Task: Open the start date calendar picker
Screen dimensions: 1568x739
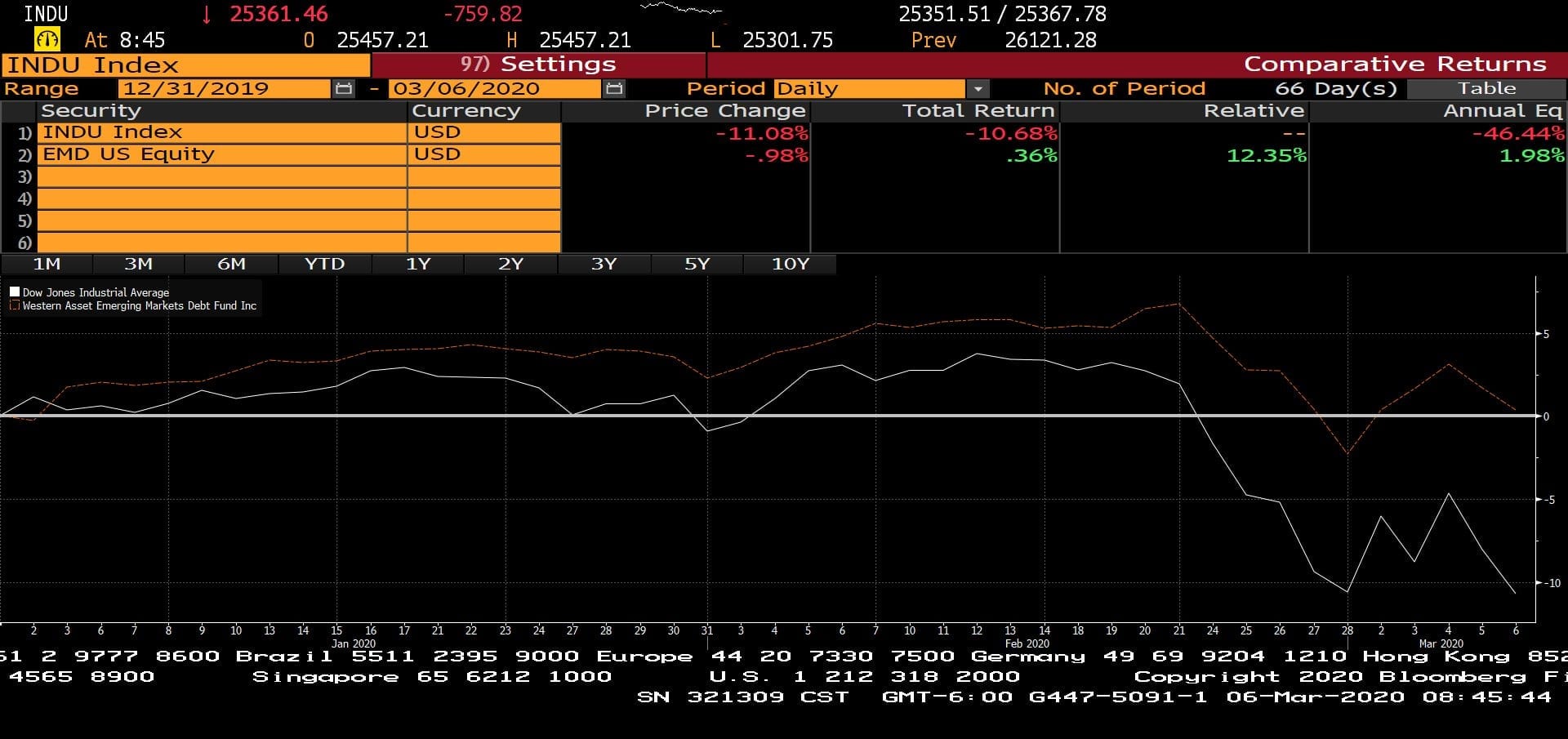Action: 344,88
